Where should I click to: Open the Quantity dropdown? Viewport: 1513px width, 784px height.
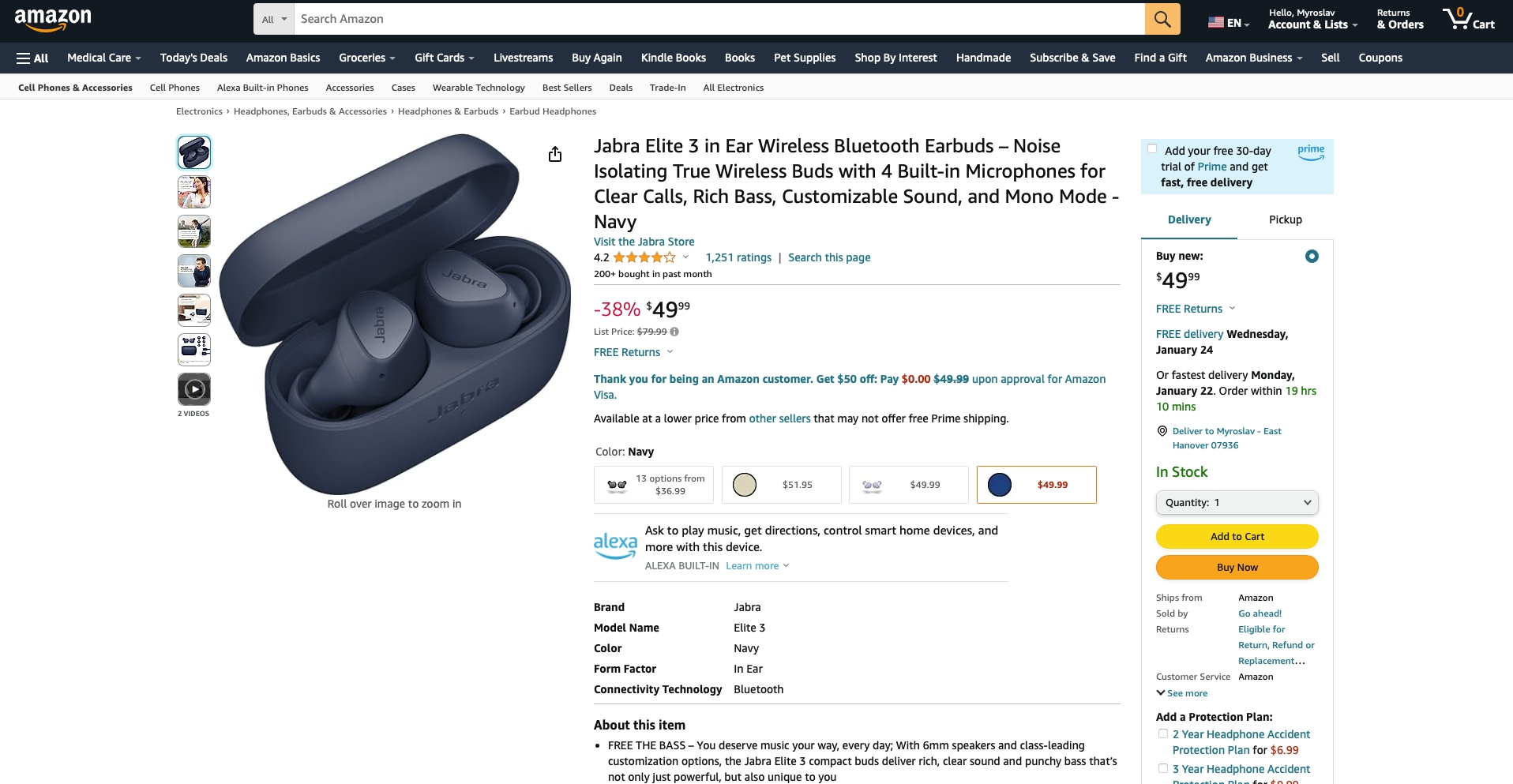pos(1237,503)
